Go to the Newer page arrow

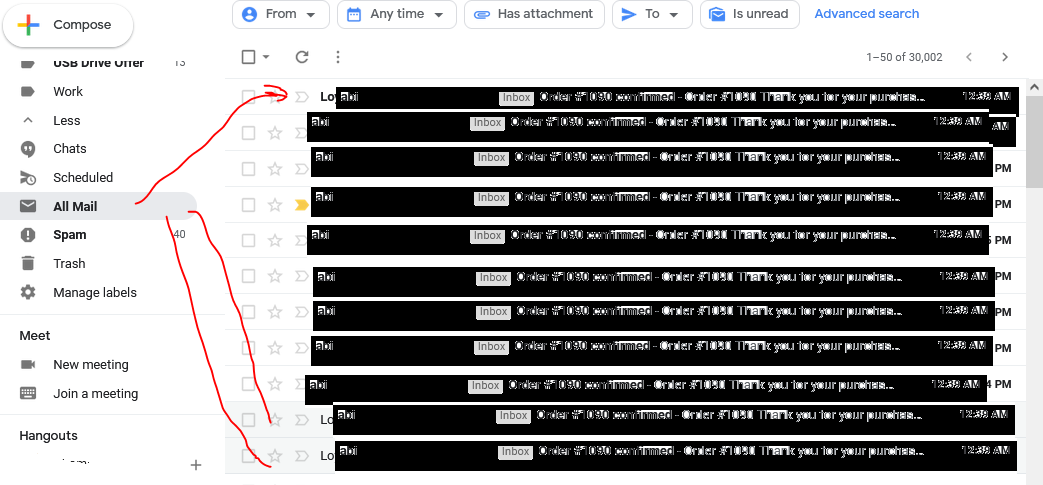tap(970, 57)
